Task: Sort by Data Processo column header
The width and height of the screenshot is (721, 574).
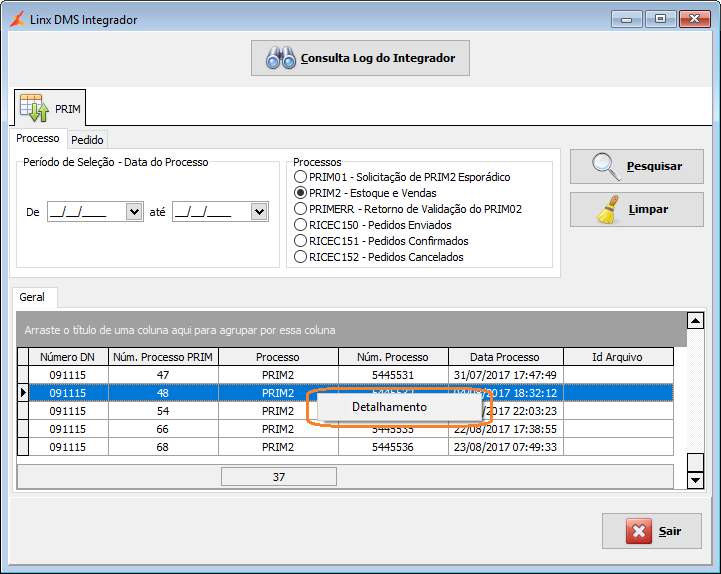Action: 505,357
